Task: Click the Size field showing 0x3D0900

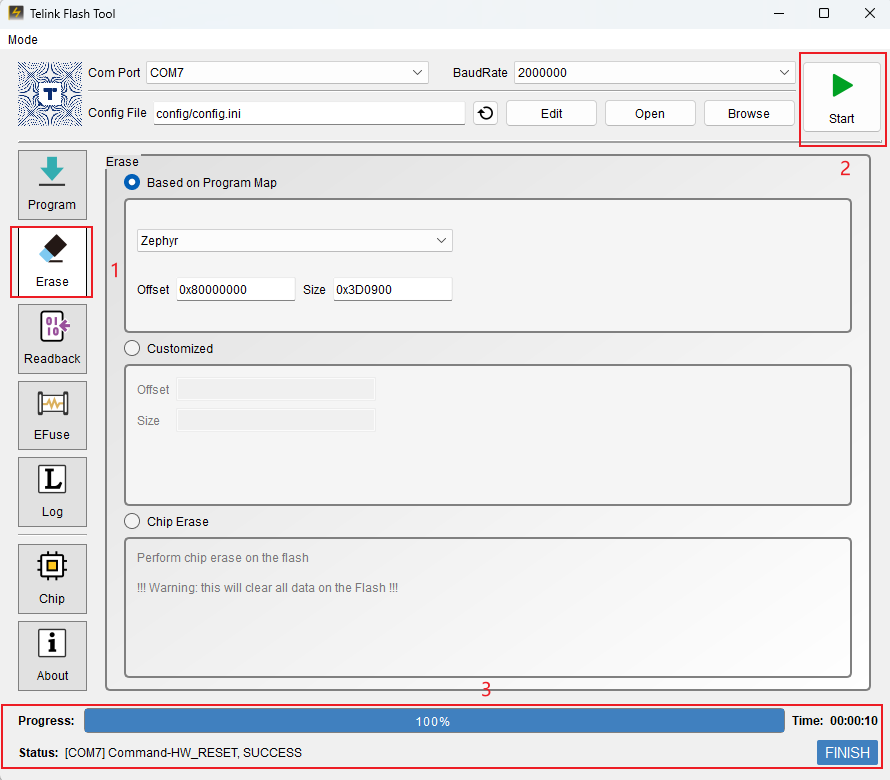Action: pos(393,290)
